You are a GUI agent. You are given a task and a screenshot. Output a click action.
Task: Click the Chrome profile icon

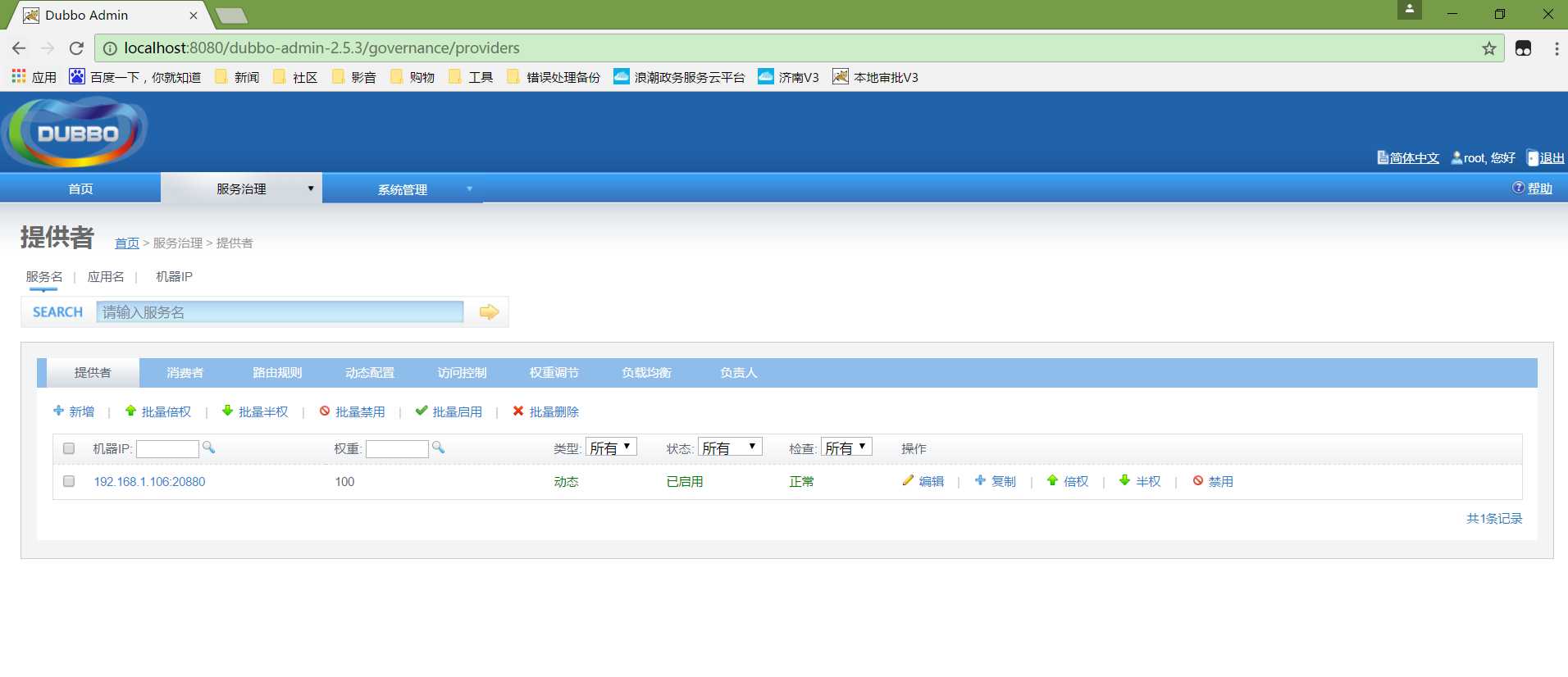coord(1410,10)
